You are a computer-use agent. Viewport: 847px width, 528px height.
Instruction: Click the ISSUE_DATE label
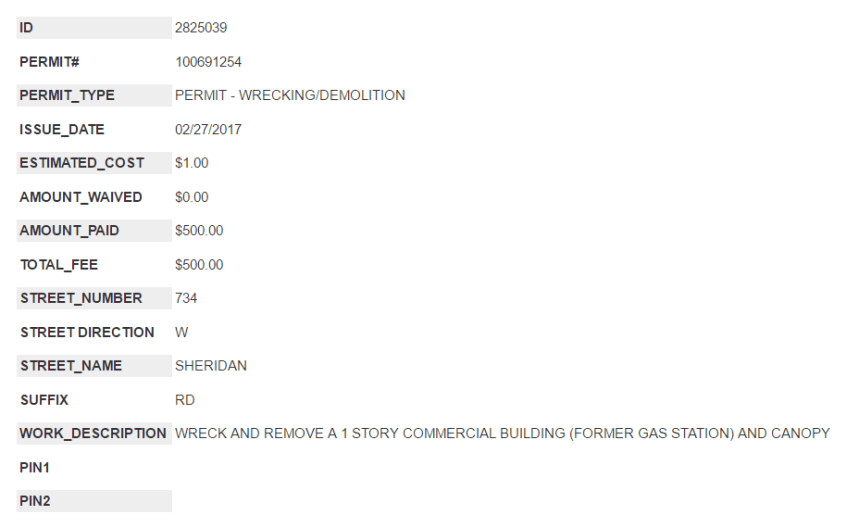[62, 130]
